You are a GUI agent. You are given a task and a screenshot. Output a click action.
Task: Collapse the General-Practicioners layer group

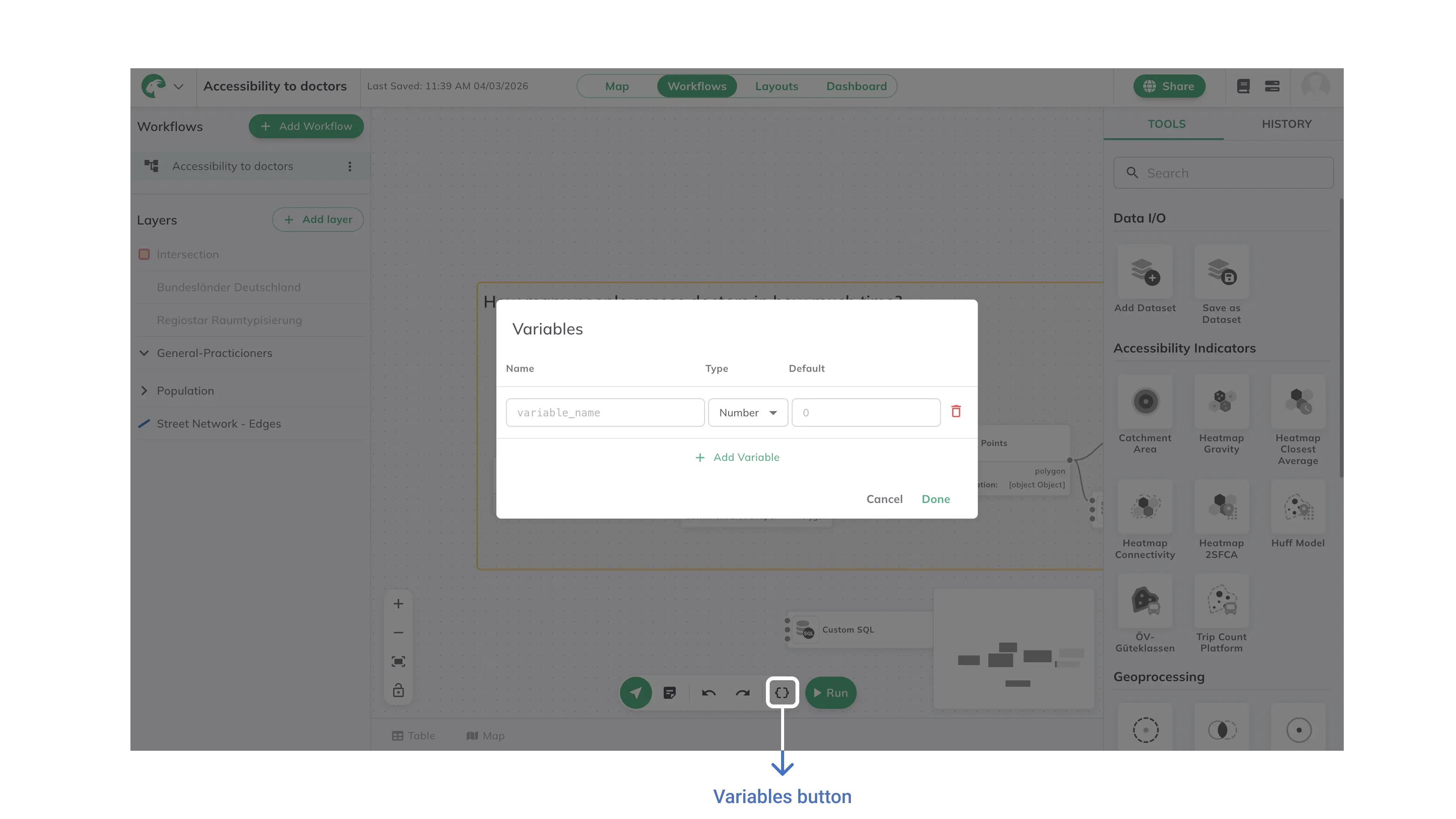144,353
